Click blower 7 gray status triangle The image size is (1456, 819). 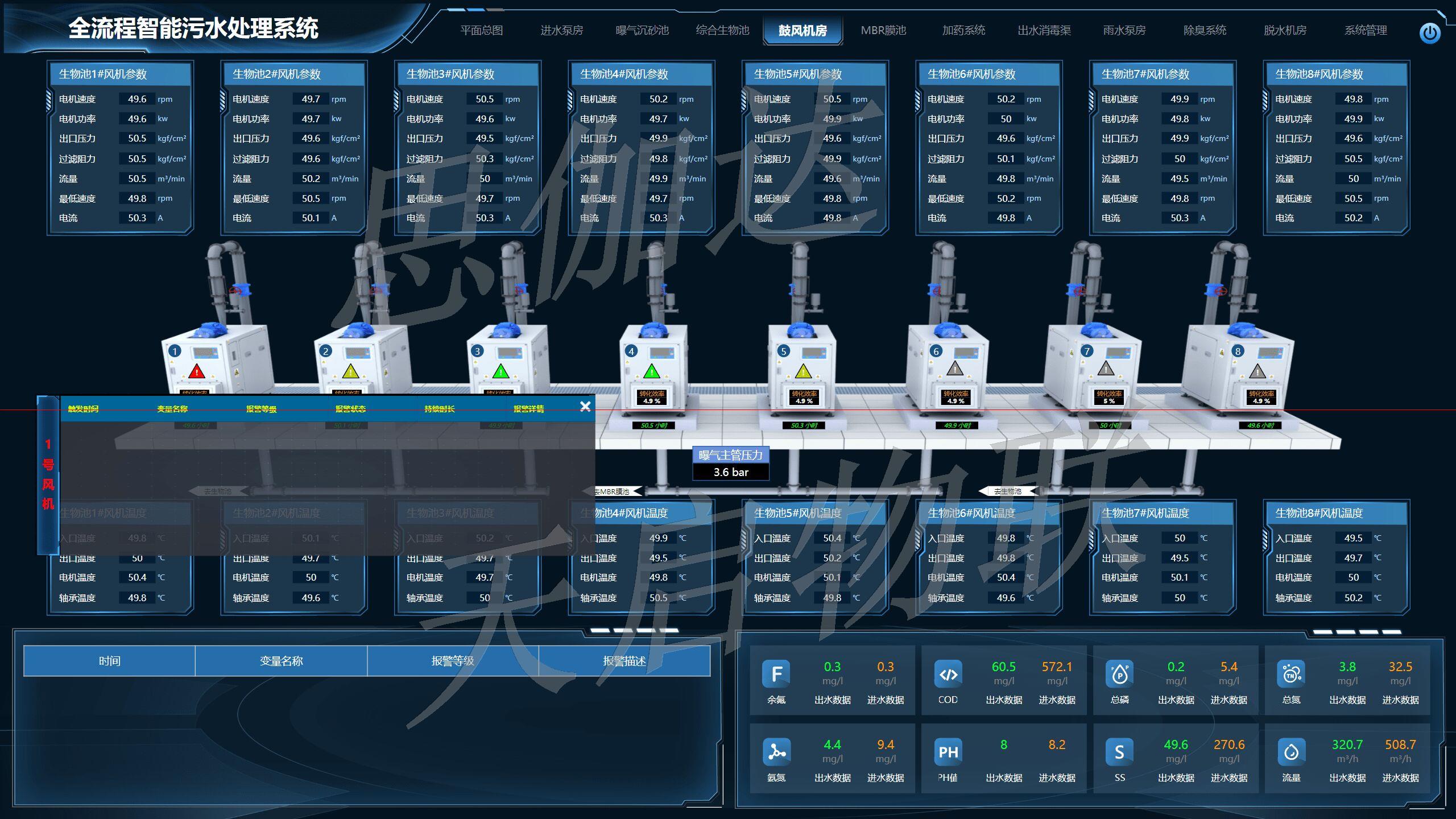(x=1106, y=369)
